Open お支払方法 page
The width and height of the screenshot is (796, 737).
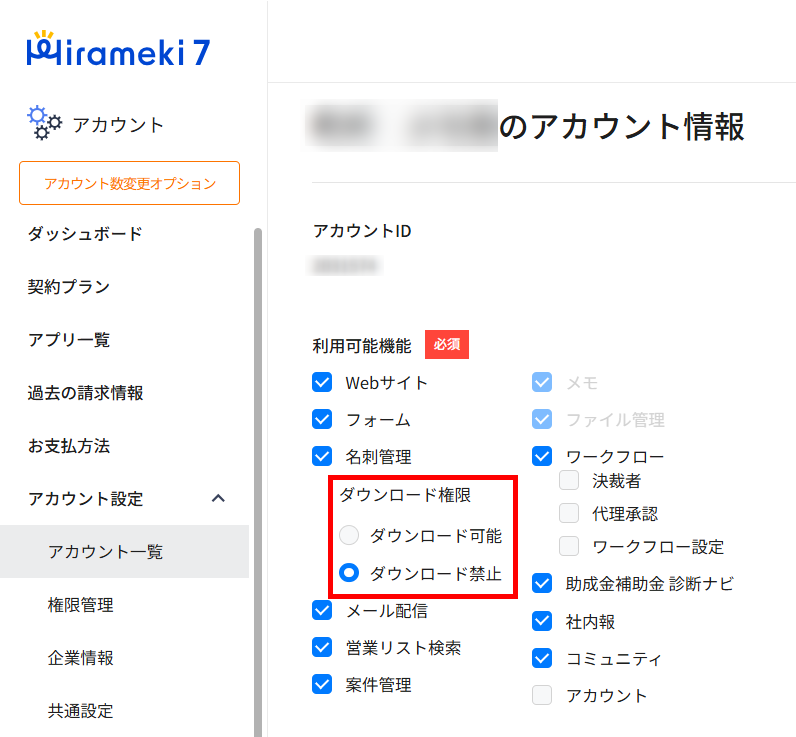point(69,446)
